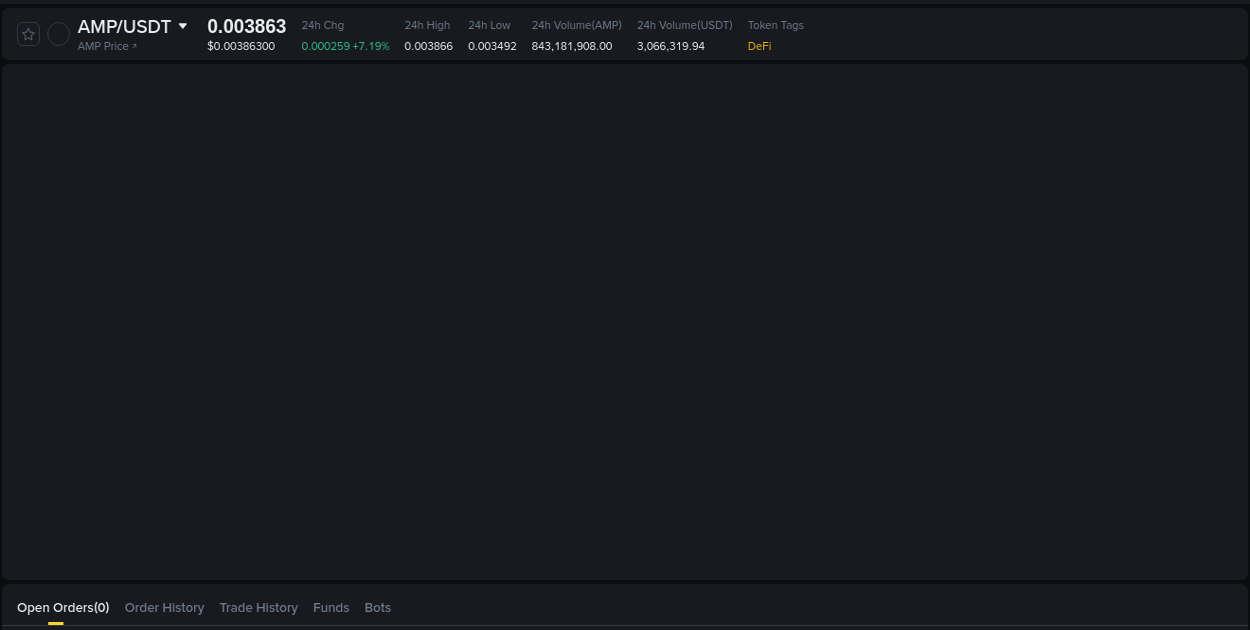The height and width of the screenshot is (630, 1250).
Task: Click the AMP coin logo circle
Action: [58, 33]
